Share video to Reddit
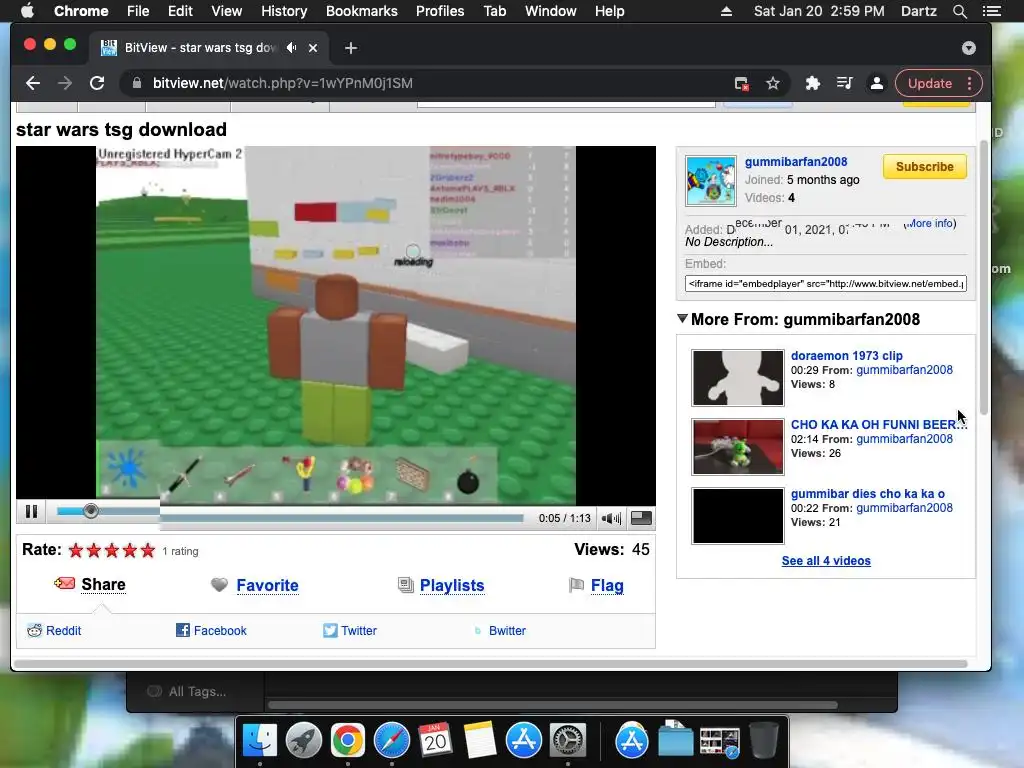 click(x=63, y=631)
